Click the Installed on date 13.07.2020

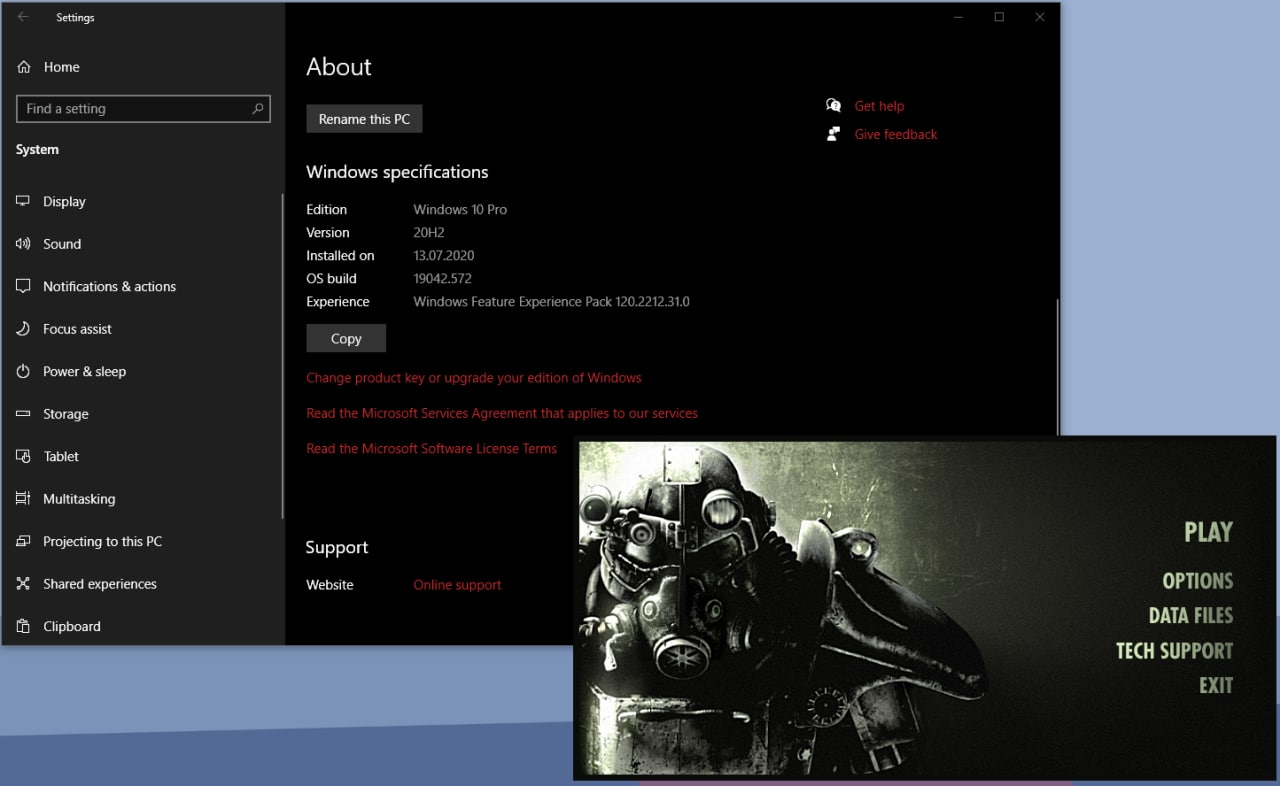tap(443, 256)
